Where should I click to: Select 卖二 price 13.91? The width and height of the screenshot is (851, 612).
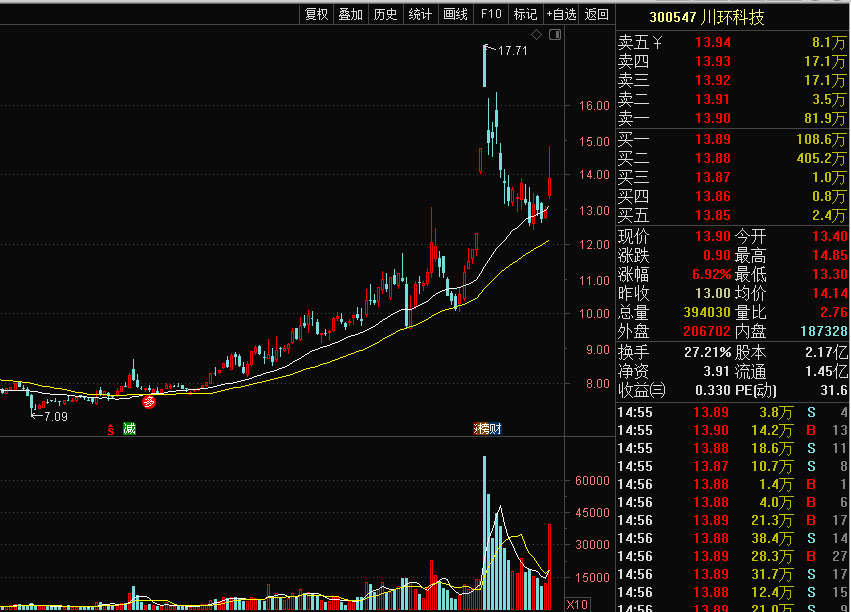[x=713, y=99]
